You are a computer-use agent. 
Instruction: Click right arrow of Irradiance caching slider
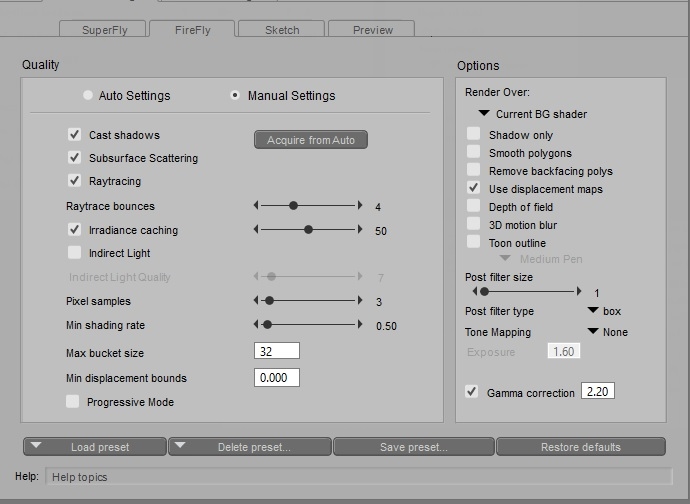click(x=359, y=229)
